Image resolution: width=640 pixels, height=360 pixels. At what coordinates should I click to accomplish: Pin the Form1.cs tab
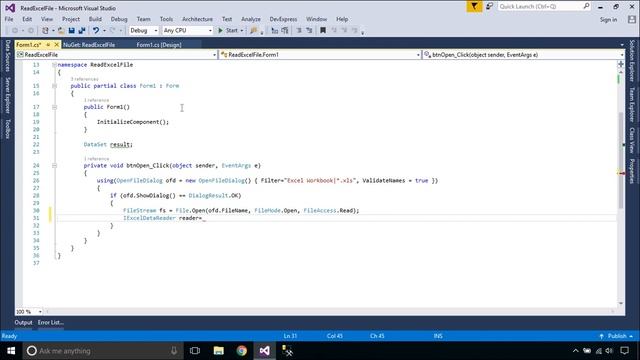click(48, 44)
